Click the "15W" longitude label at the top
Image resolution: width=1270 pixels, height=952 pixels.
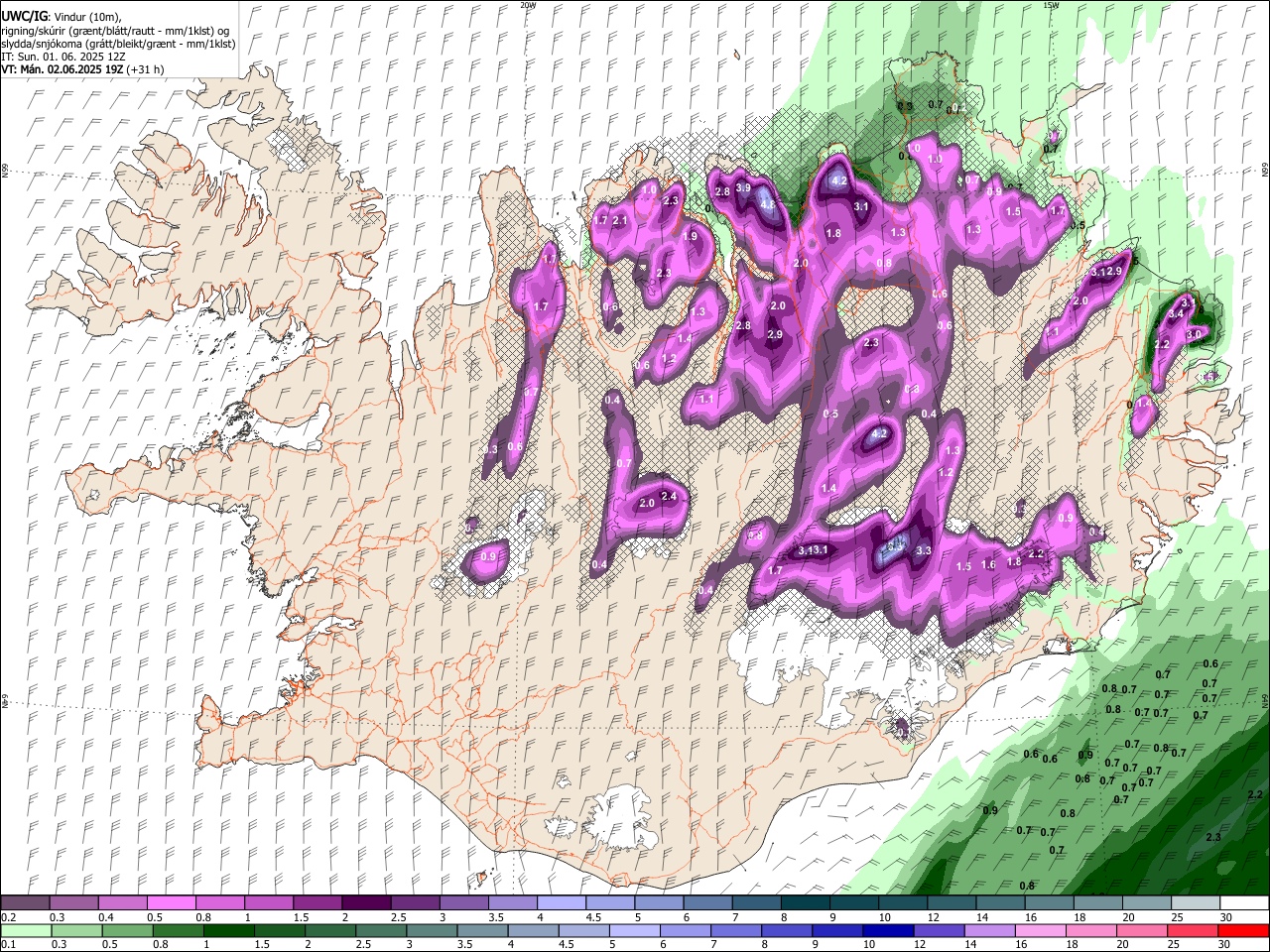[x=1050, y=5]
